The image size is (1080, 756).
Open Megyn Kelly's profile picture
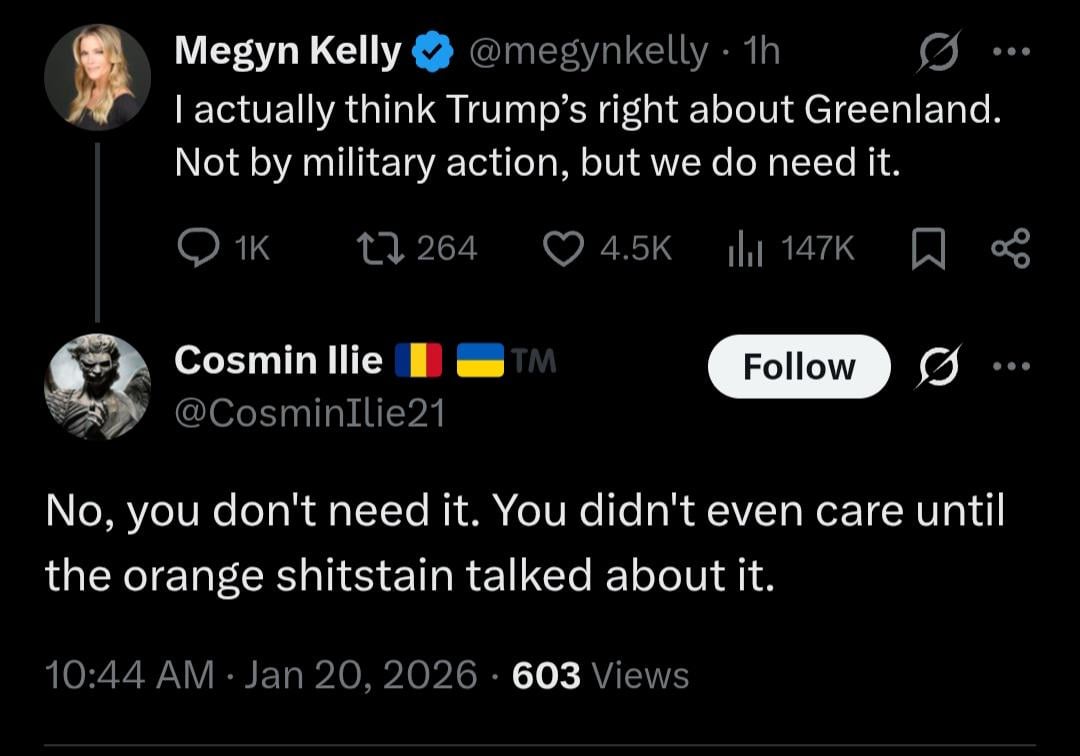tap(98, 78)
